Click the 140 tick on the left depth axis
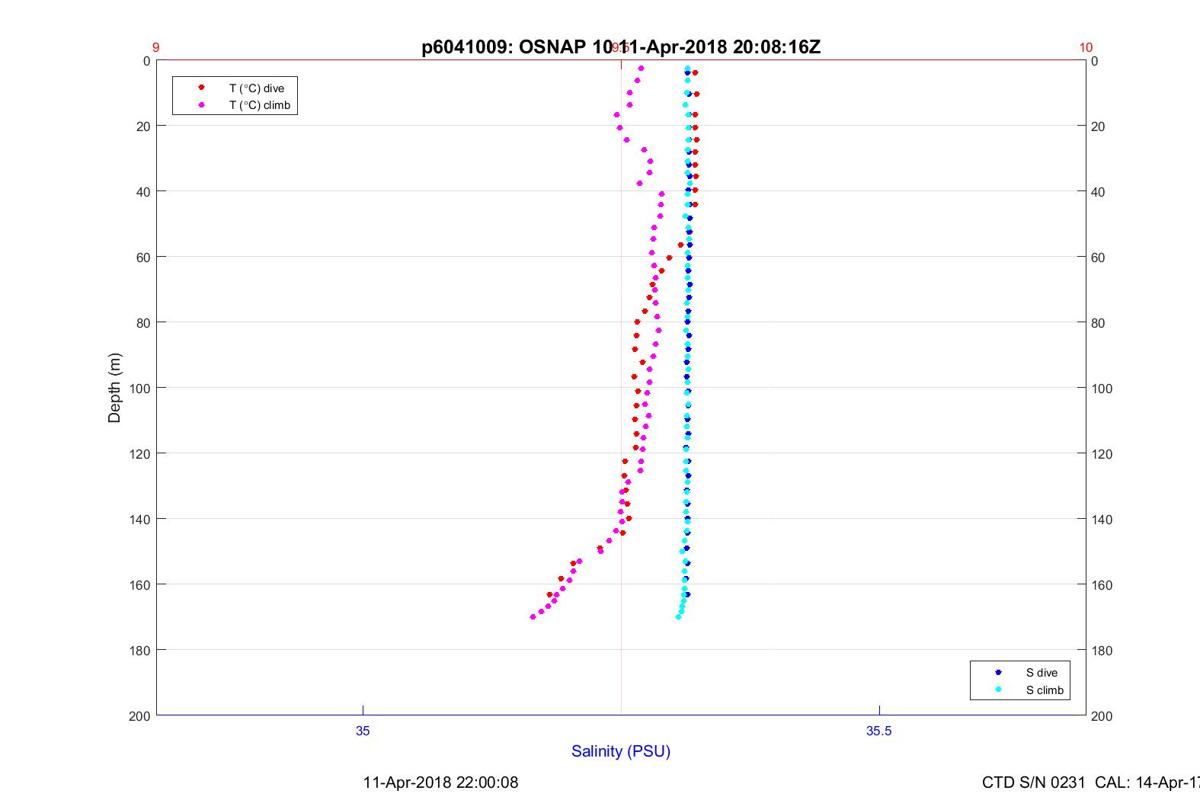Screen dimensions: 1200x804 (140, 519)
